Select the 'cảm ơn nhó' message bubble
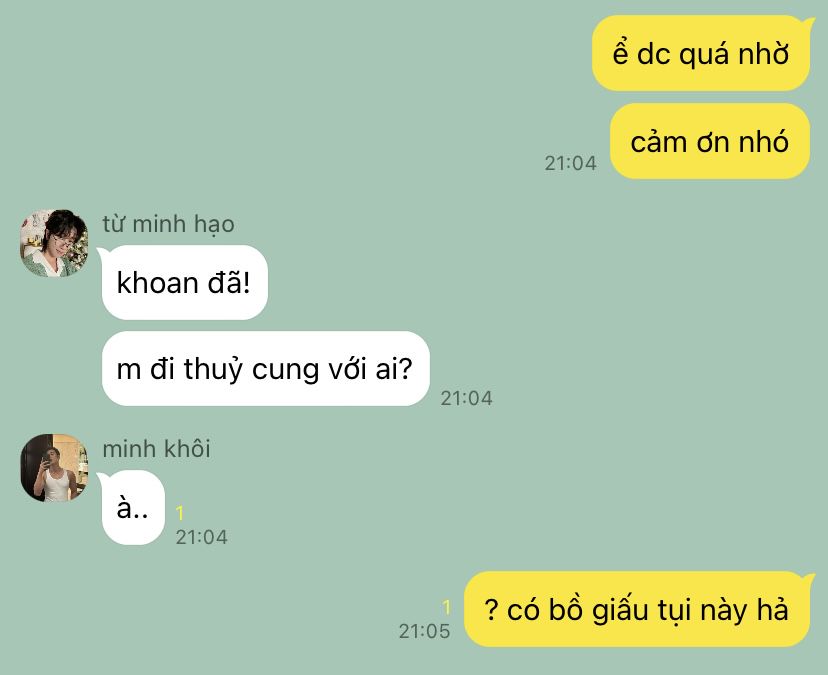Viewport: 828px width, 675px height. click(x=710, y=141)
